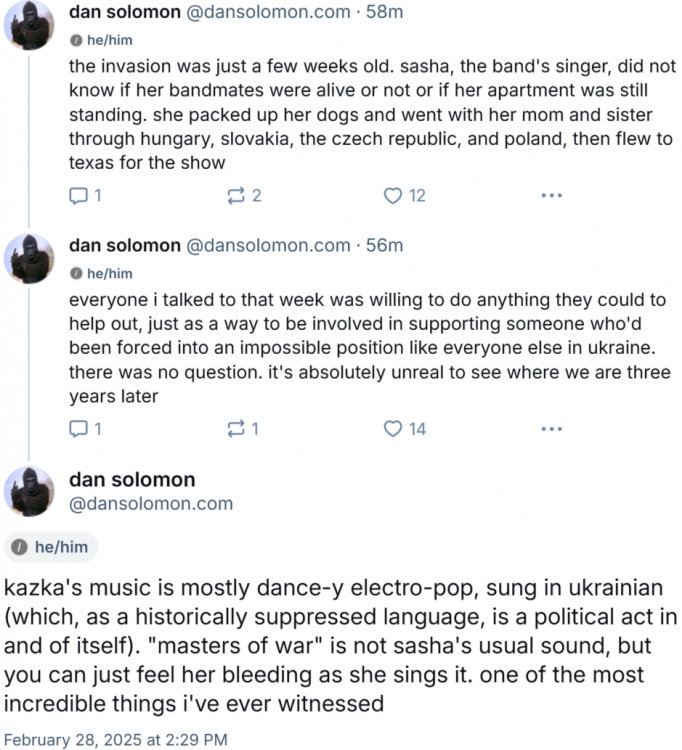682x750 pixels.
Task: Open @dansolomon.com handle under main author
Action: coord(150,503)
